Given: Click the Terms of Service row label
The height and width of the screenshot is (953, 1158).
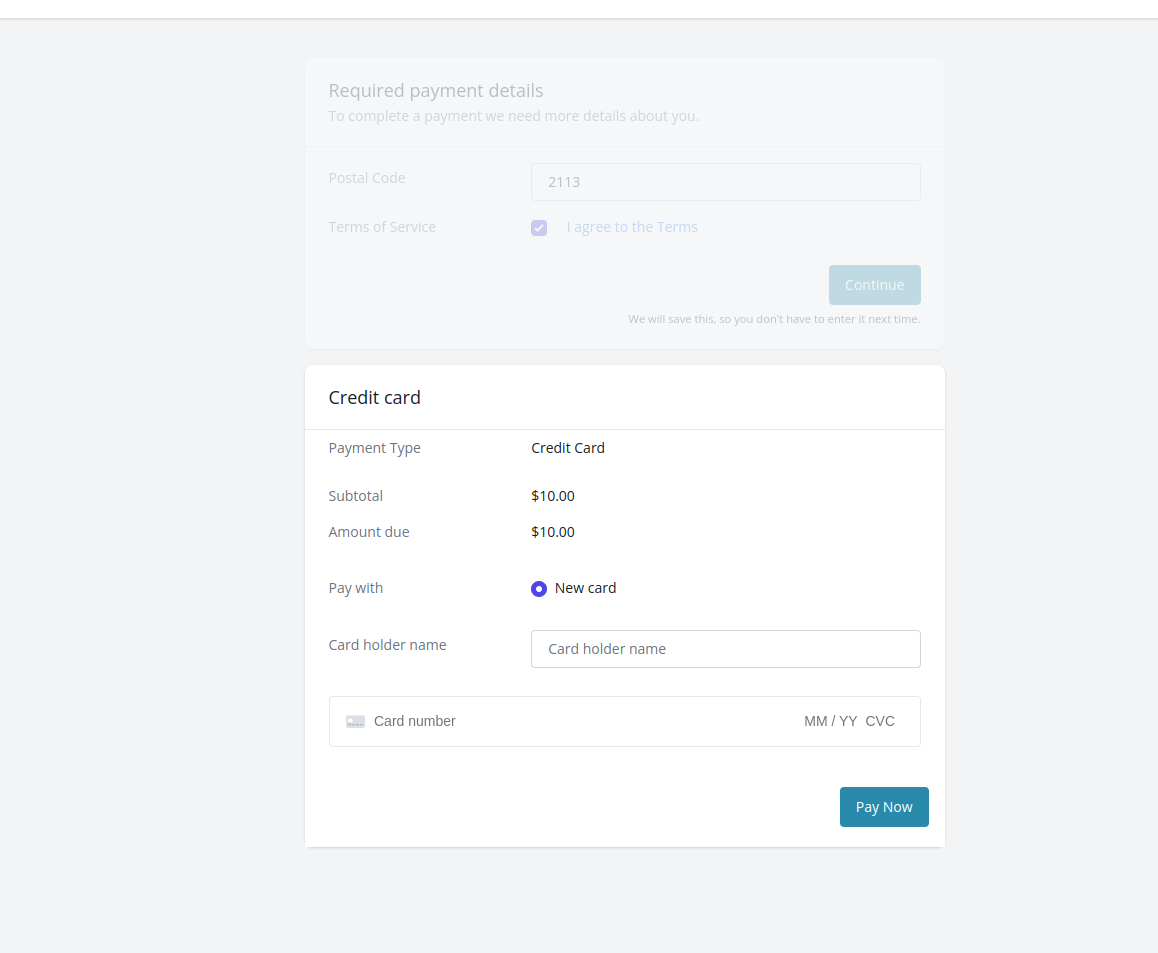Looking at the screenshot, I should pos(382,227).
